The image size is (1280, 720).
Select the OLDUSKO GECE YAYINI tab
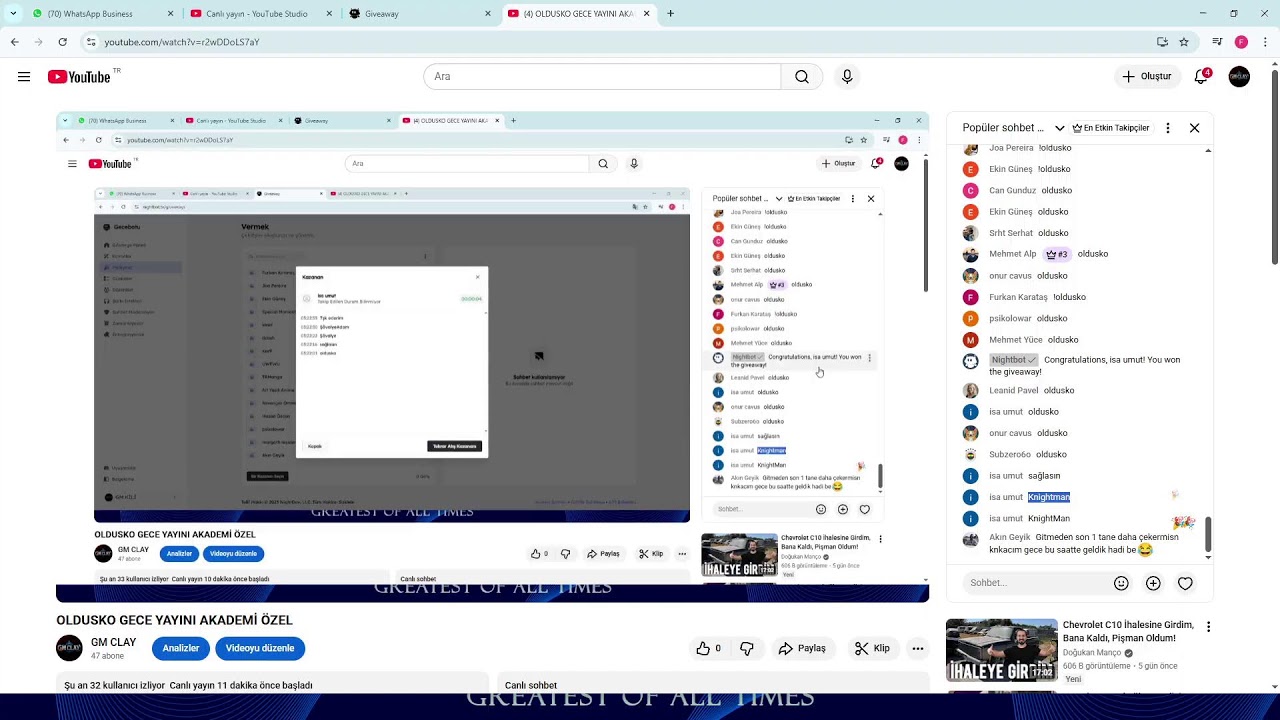coord(578,14)
